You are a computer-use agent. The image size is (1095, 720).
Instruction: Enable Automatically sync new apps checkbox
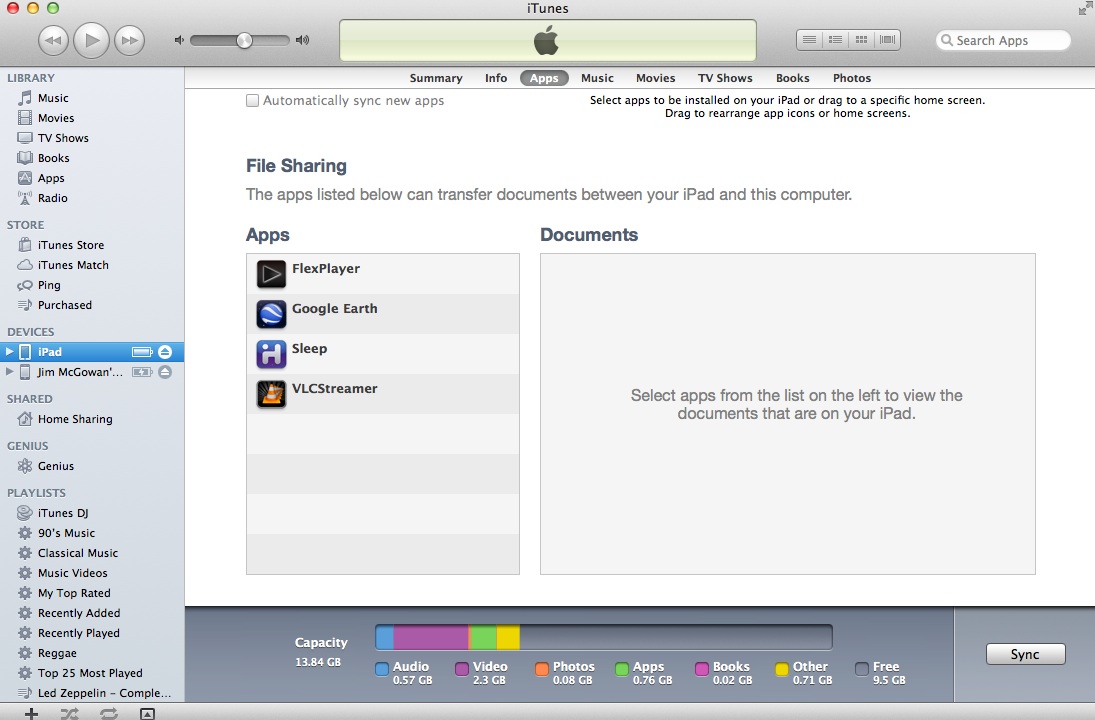click(x=252, y=101)
